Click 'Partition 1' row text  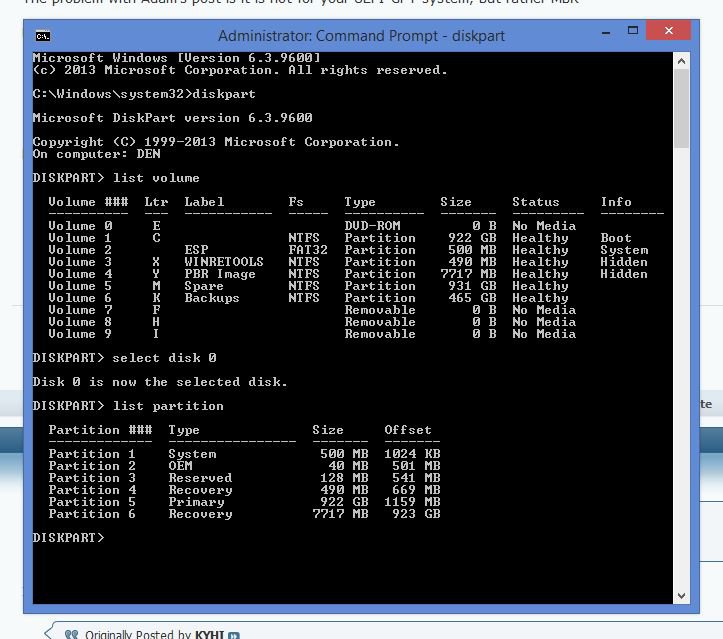point(92,454)
